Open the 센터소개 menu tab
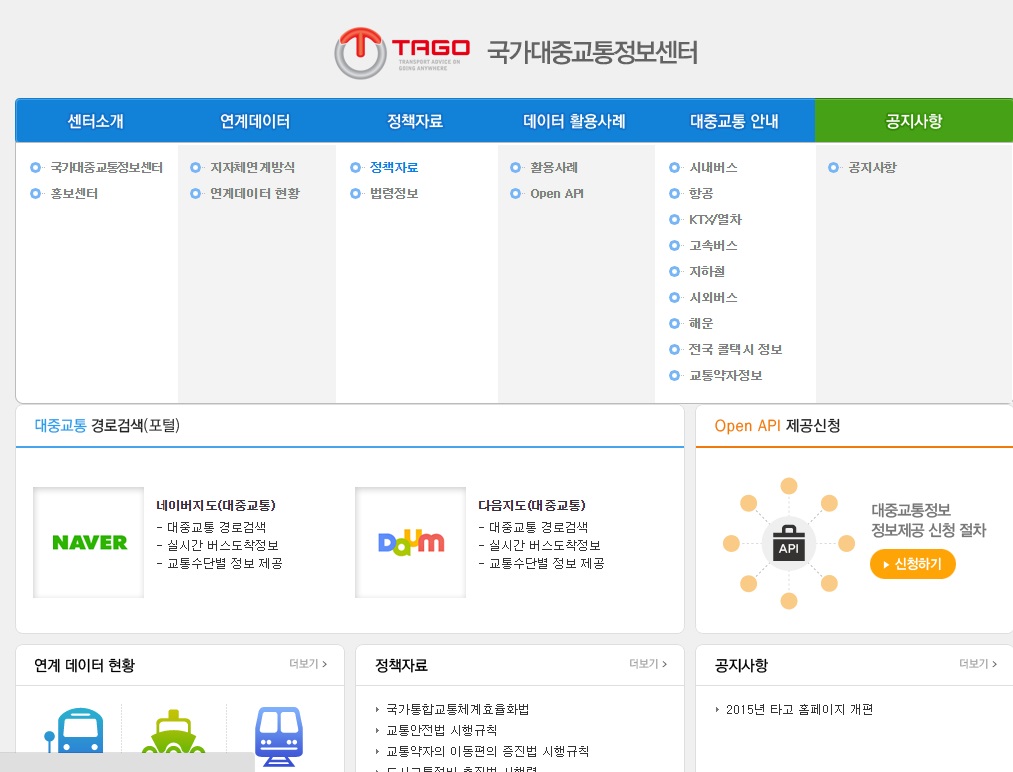Viewport: 1013px width, 772px height. tap(96, 121)
